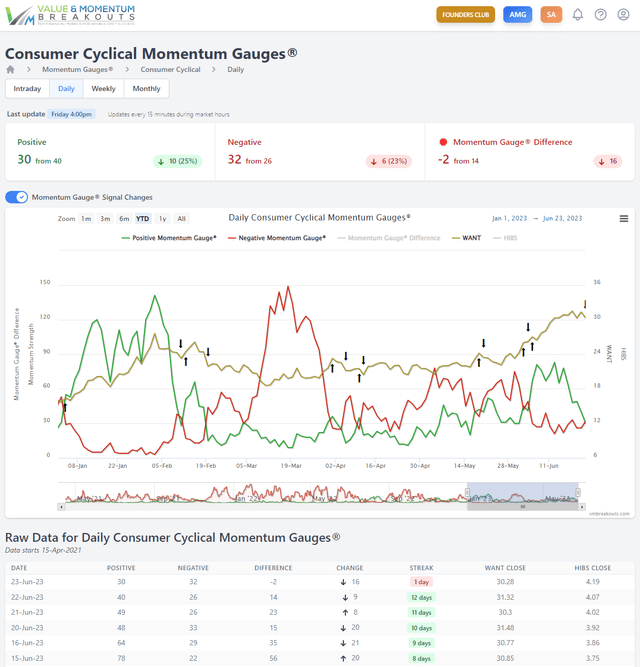Click the navigator left scroll arrow
Image resolution: width=640 pixels, height=667 pixels.
click(61, 507)
